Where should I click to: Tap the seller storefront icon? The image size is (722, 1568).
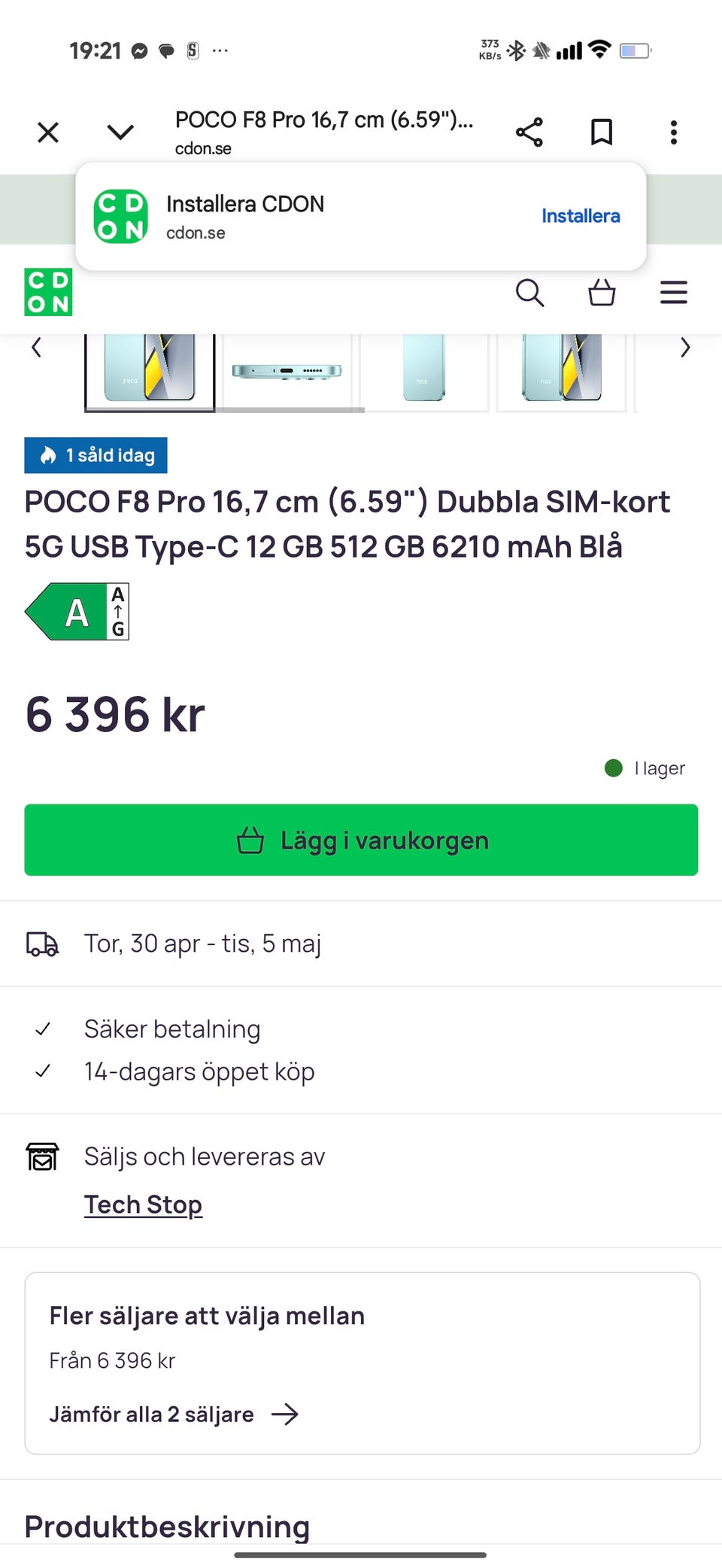tap(42, 1156)
